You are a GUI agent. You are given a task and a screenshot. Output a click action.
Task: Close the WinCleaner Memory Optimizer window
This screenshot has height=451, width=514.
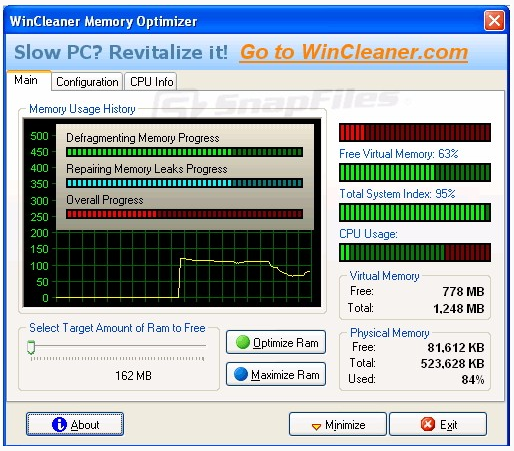tap(494, 21)
